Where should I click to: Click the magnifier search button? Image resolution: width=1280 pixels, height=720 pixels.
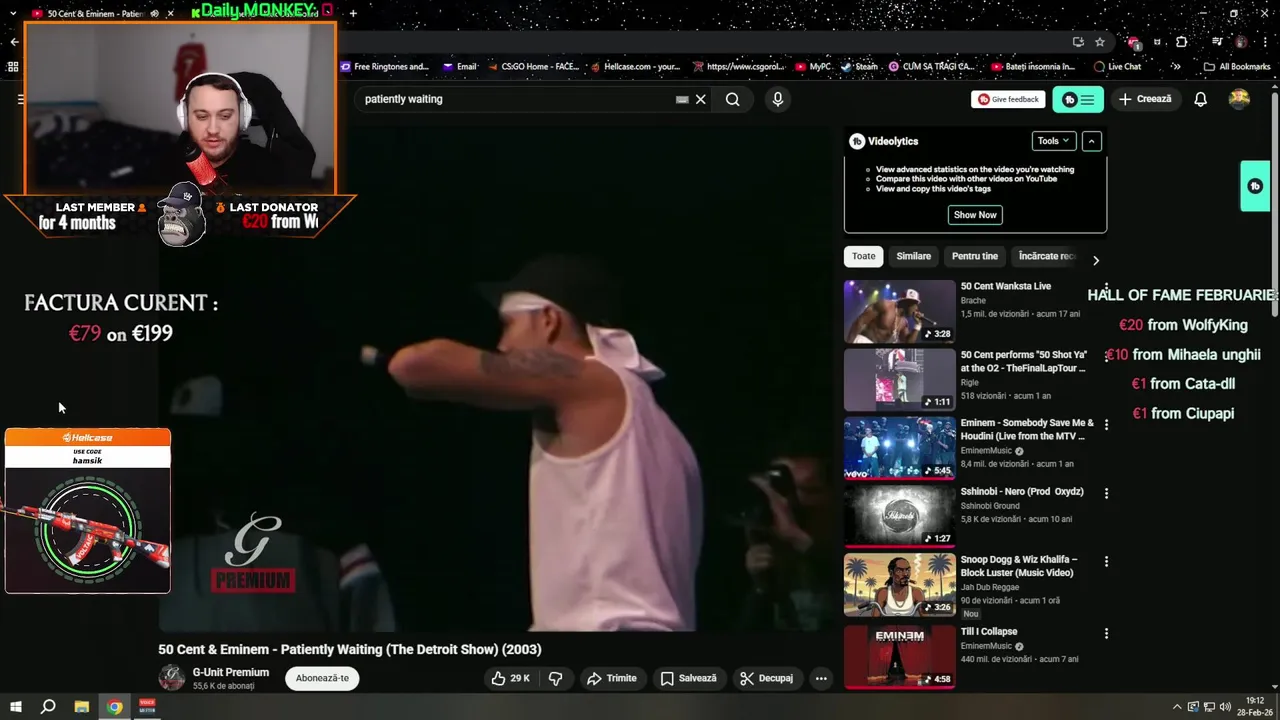(733, 99)
